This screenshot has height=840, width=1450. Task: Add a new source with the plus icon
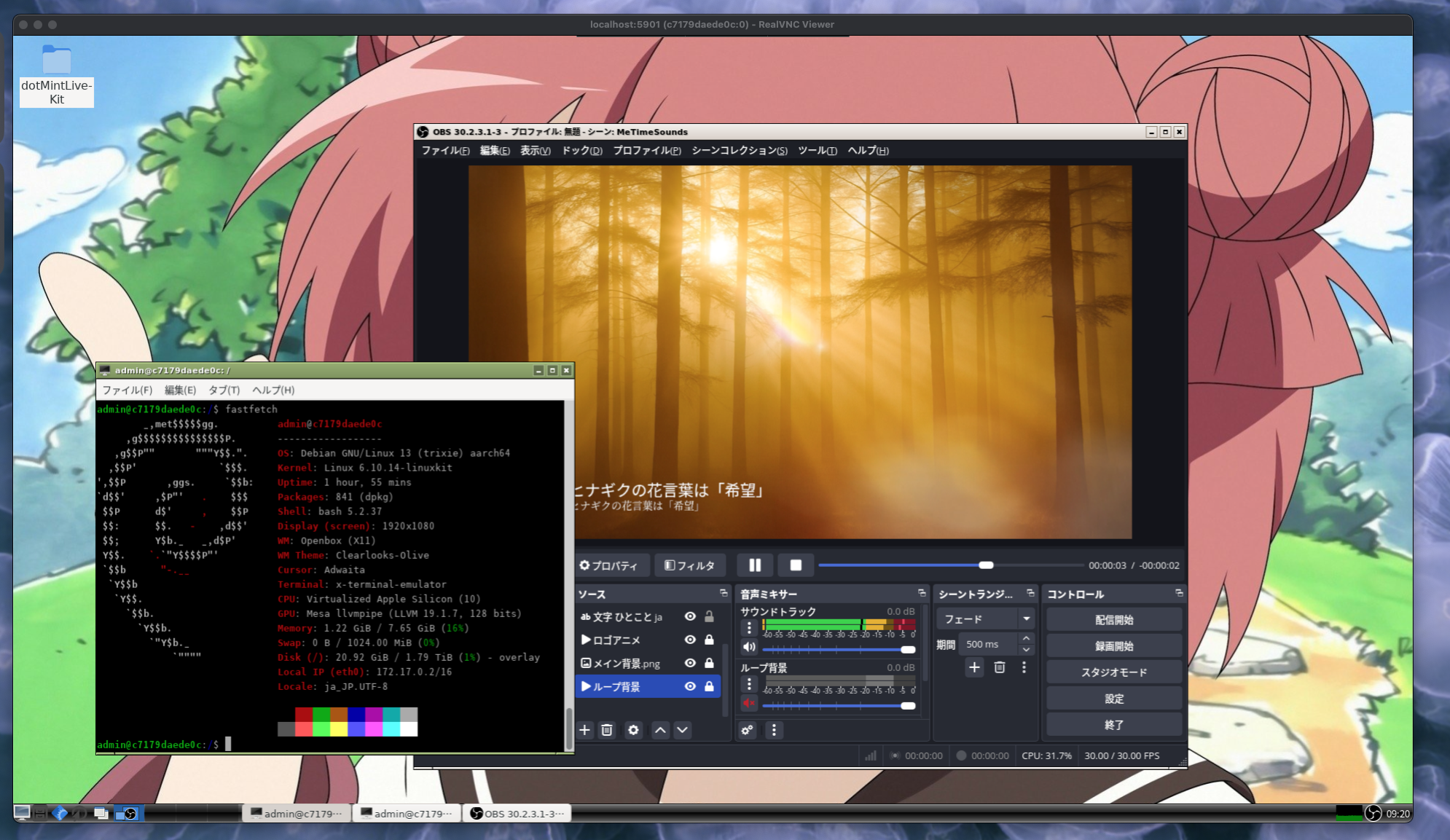coord(584,730)
